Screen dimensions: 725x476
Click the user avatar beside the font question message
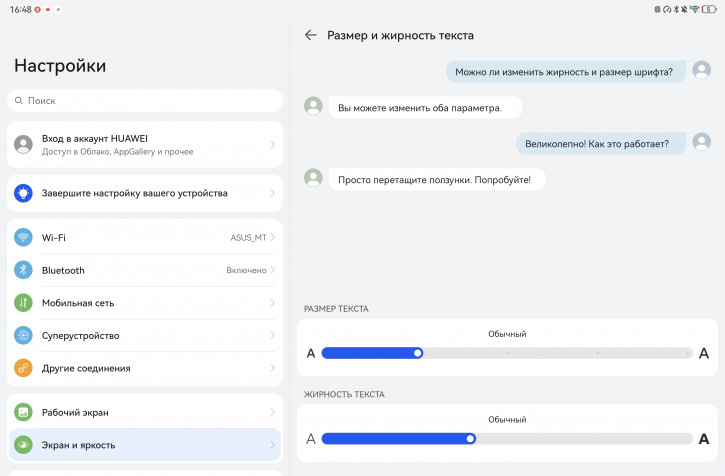pyautogui.click(x=701, y=70)
